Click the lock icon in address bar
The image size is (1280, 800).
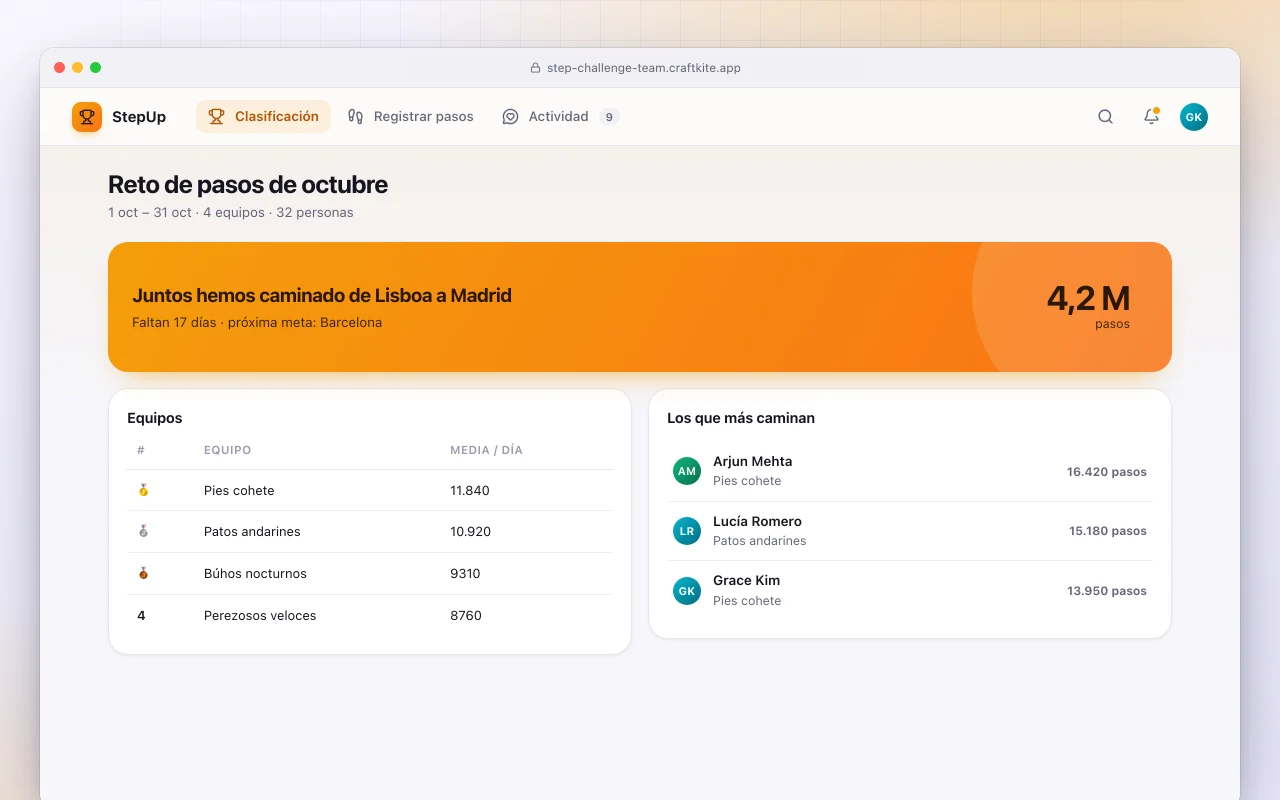535,68
